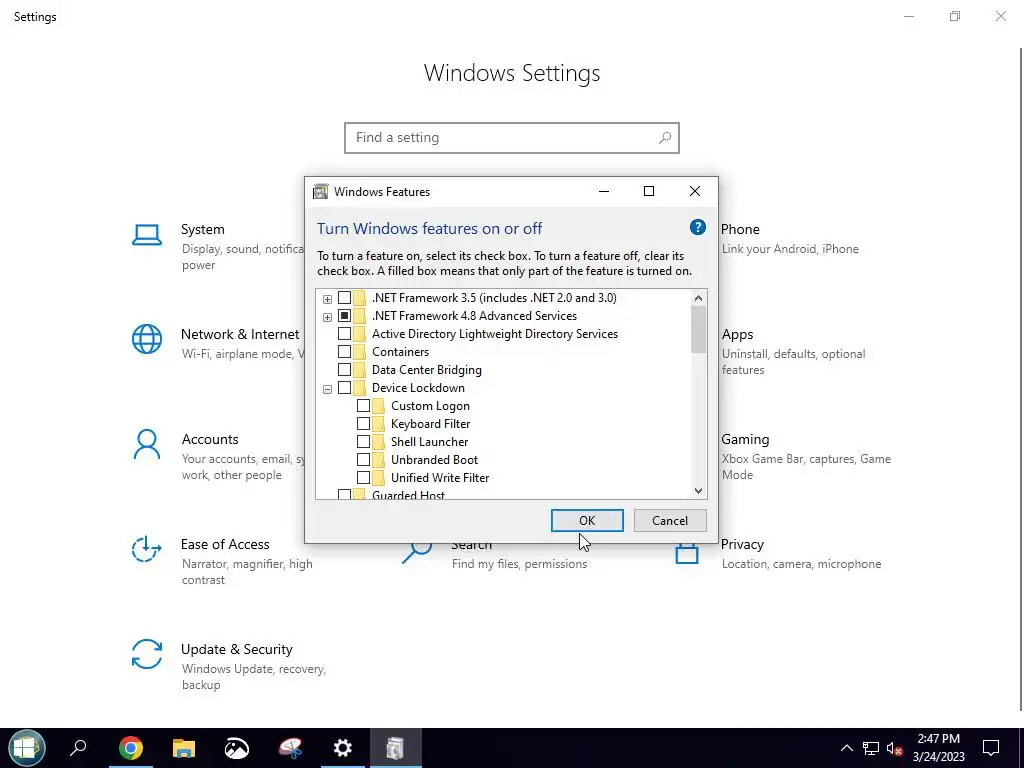Open the notification center icon
Image resolution: width=1024 pixels, height=768 pixels.
pos(991,748)
